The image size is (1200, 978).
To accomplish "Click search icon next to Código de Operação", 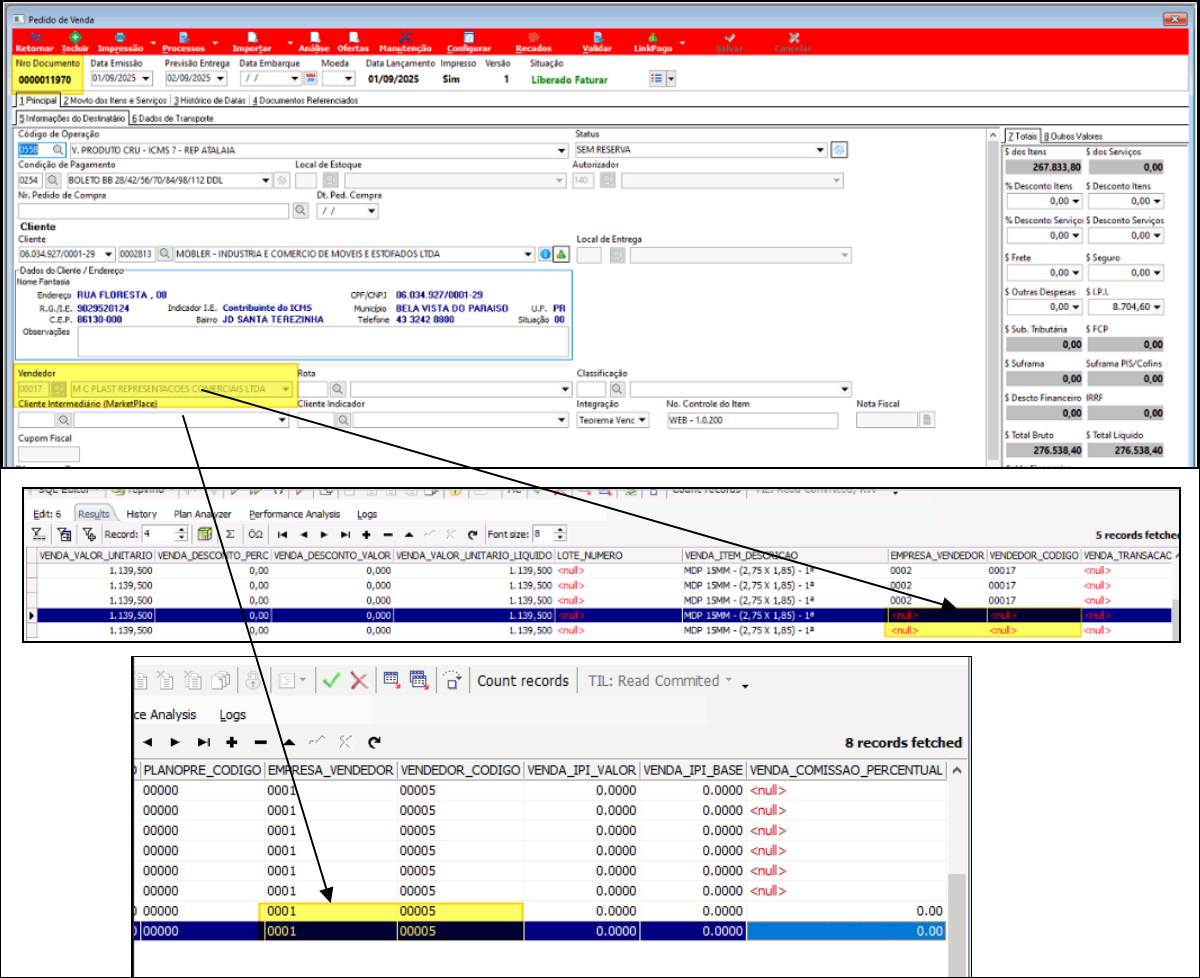I will [58, 150].
